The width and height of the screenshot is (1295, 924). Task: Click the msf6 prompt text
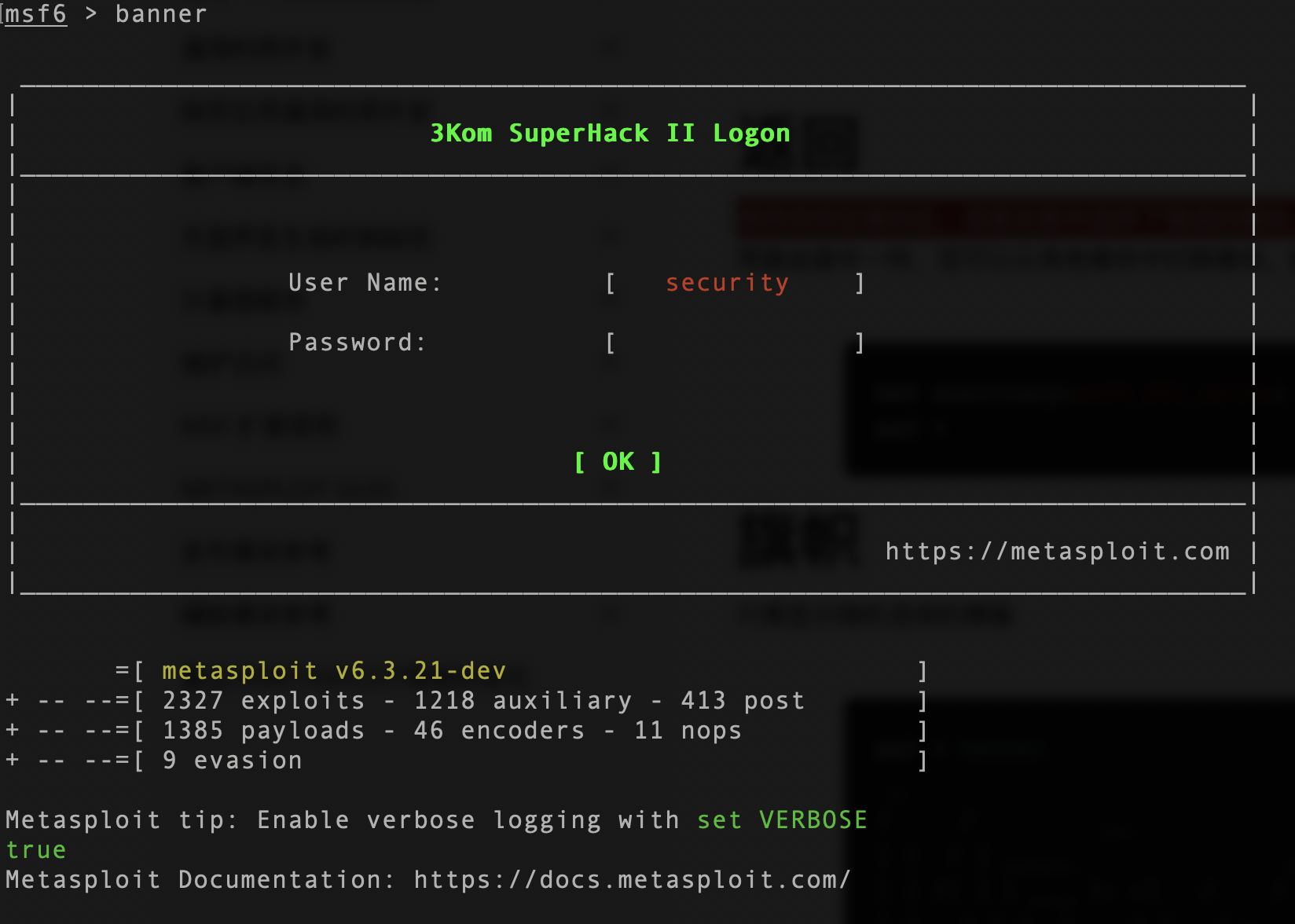(36, 14)
